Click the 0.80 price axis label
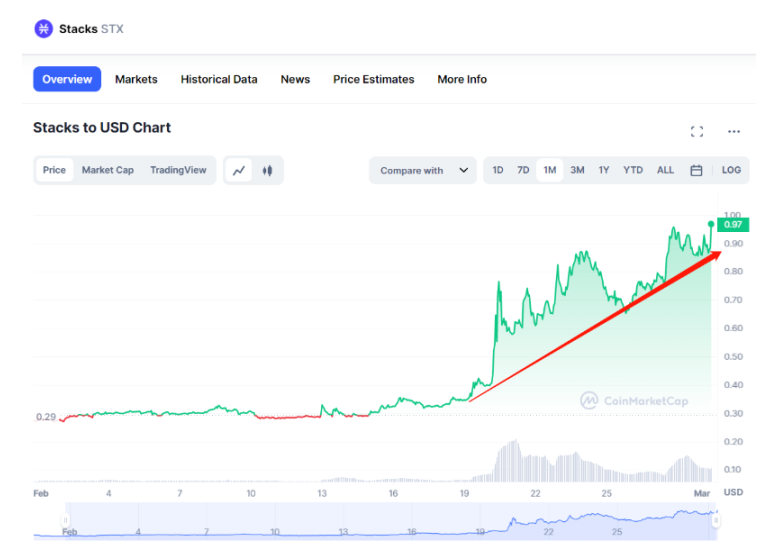This screenshot has height=557, width=769. click(x=733, y=271)
